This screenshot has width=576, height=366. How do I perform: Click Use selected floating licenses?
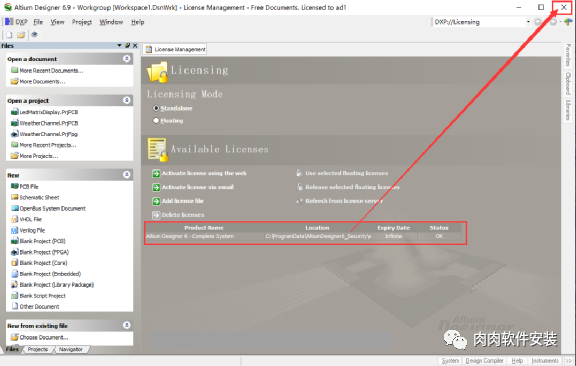click(342, 173)
